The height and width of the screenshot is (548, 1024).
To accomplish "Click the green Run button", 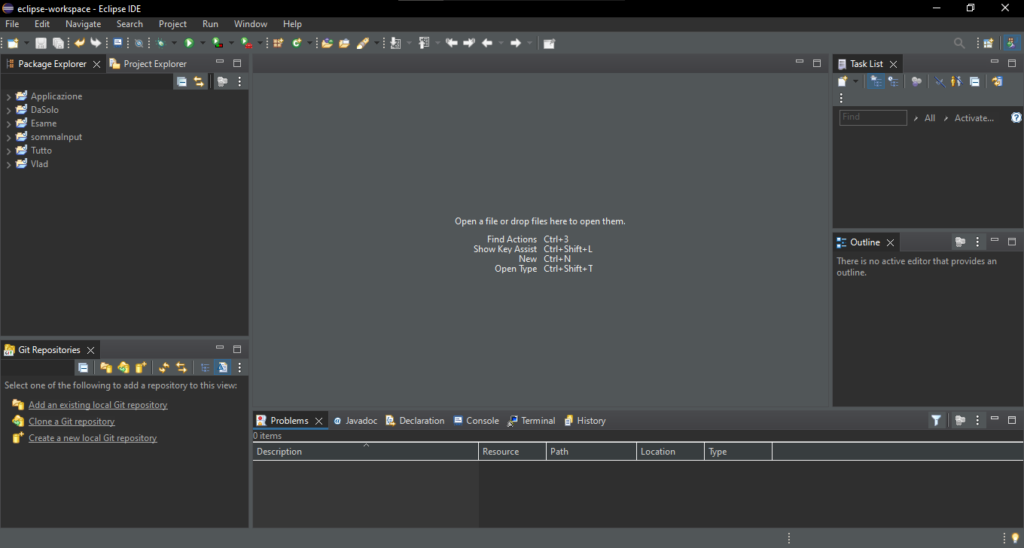I will pyautogui.click(x=189, y=43).
